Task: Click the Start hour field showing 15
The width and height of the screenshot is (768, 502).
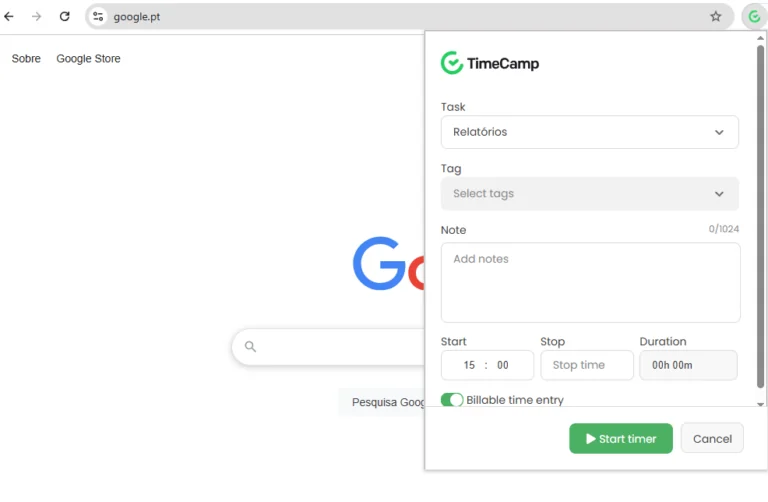Action: (x=469, y=365)
